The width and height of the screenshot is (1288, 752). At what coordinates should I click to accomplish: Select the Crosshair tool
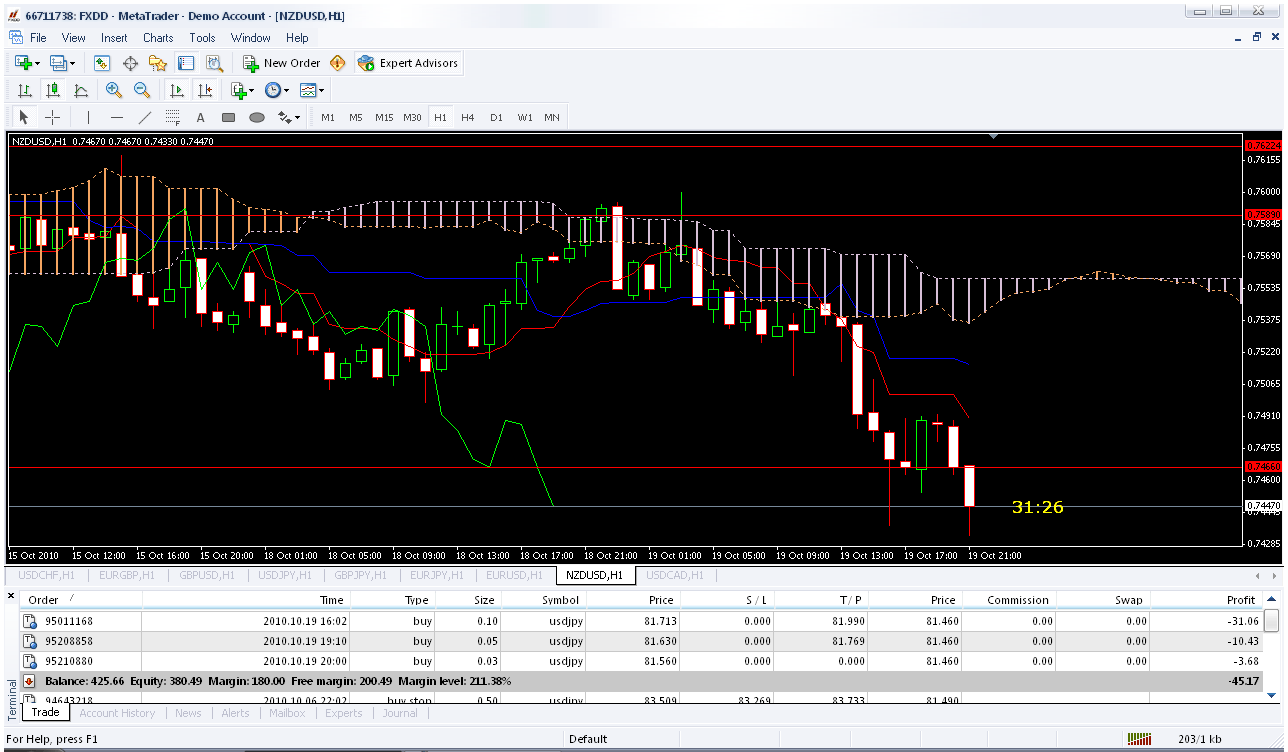[53, 117]
